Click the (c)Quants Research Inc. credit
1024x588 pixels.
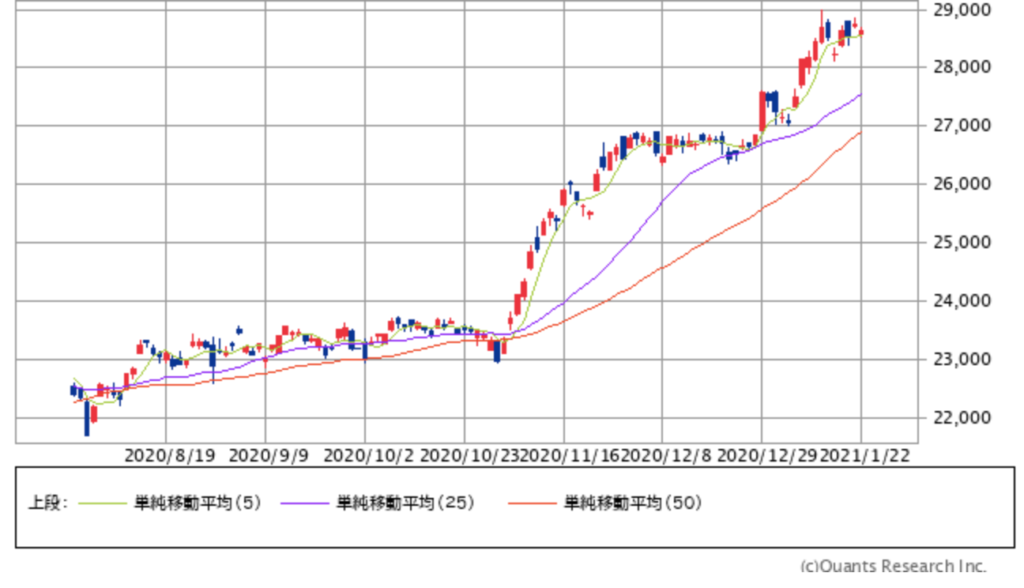[893, 566]
